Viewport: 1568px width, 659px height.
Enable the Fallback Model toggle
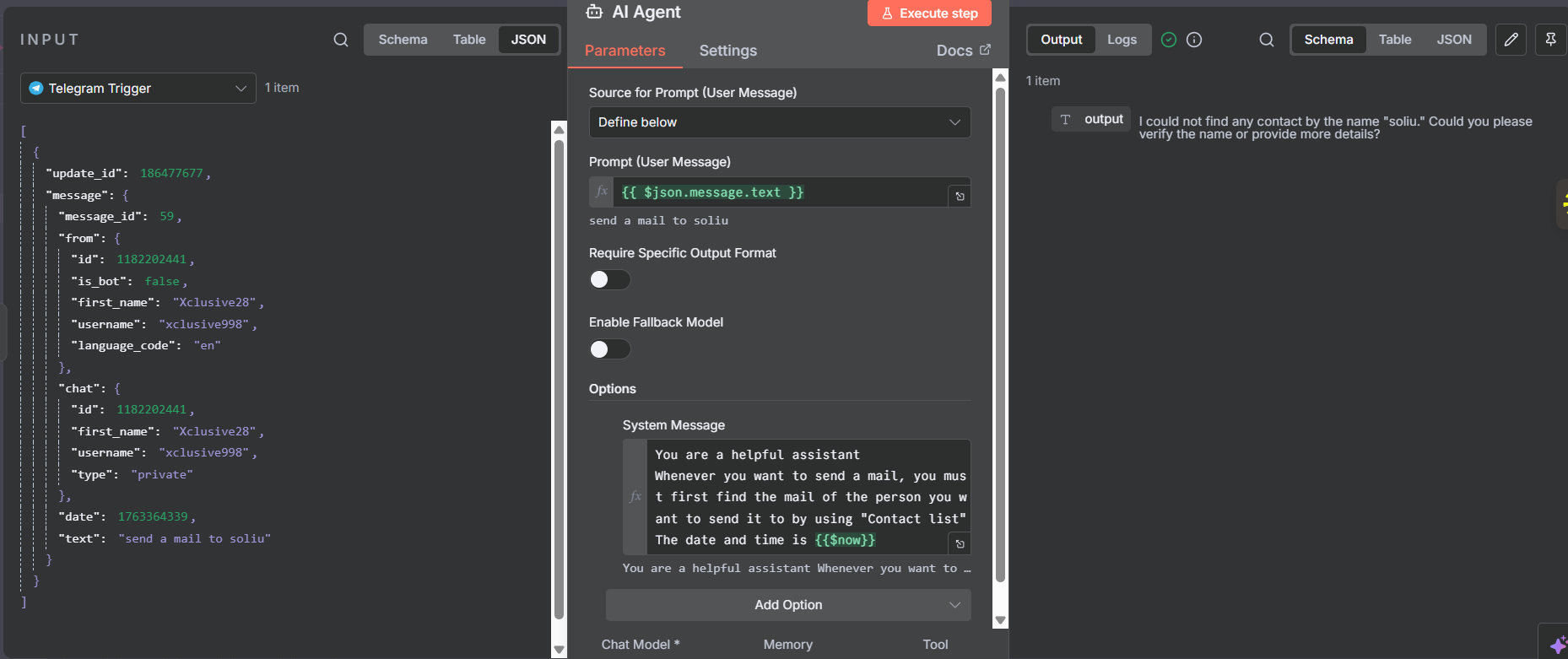pyautogui.click(x=609, y=348)
